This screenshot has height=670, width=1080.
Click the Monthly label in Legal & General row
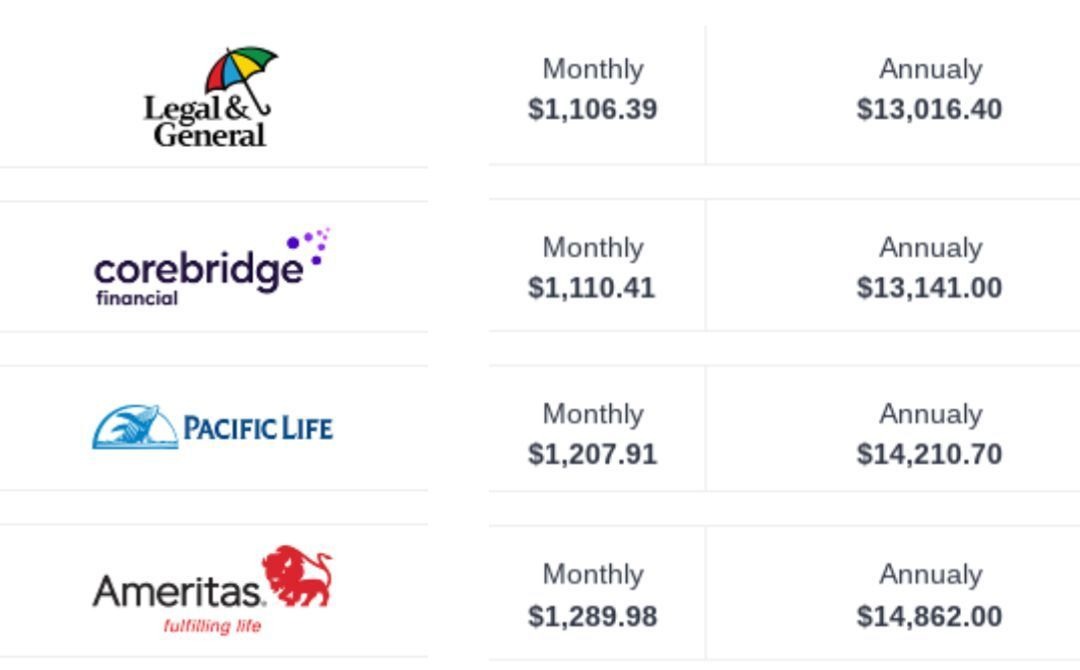click(593, 70)
